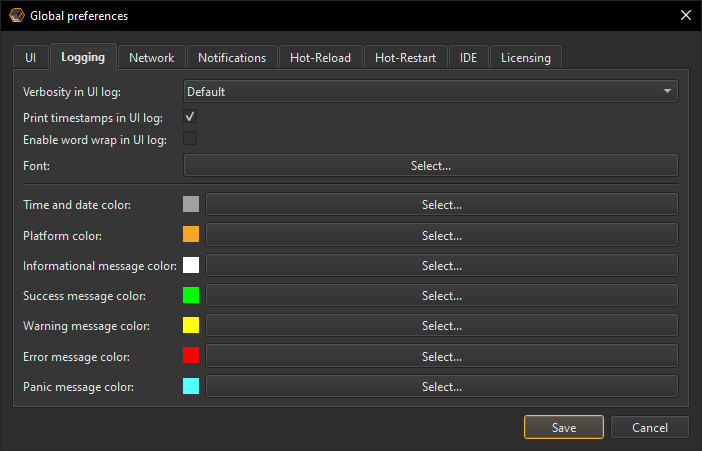Open the Hot-Restart tab
The height and width of the screenshot is (451, 702).
pos(405,58)
